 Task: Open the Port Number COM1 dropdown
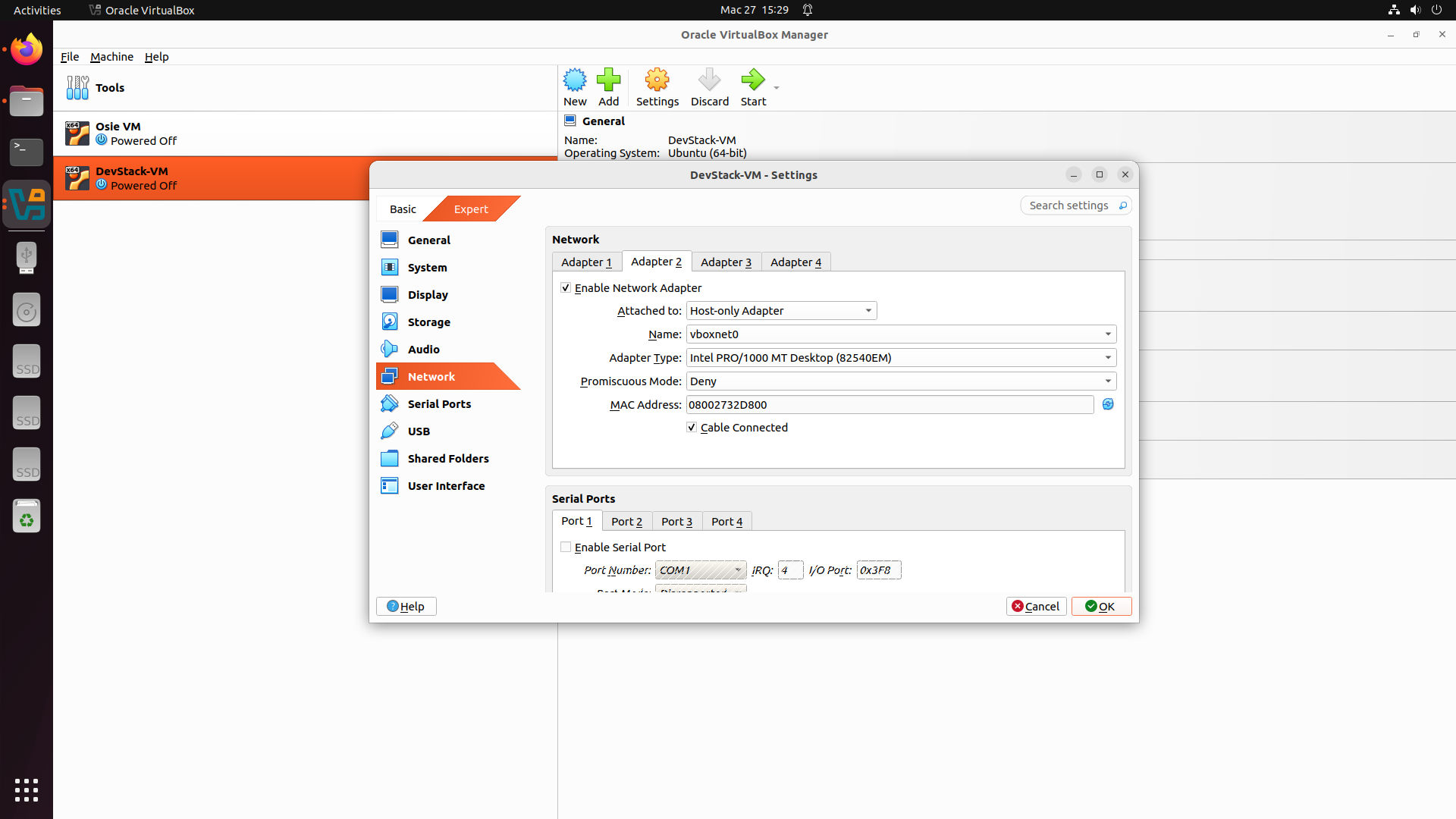pyautogui.click(x=701, y=570)
